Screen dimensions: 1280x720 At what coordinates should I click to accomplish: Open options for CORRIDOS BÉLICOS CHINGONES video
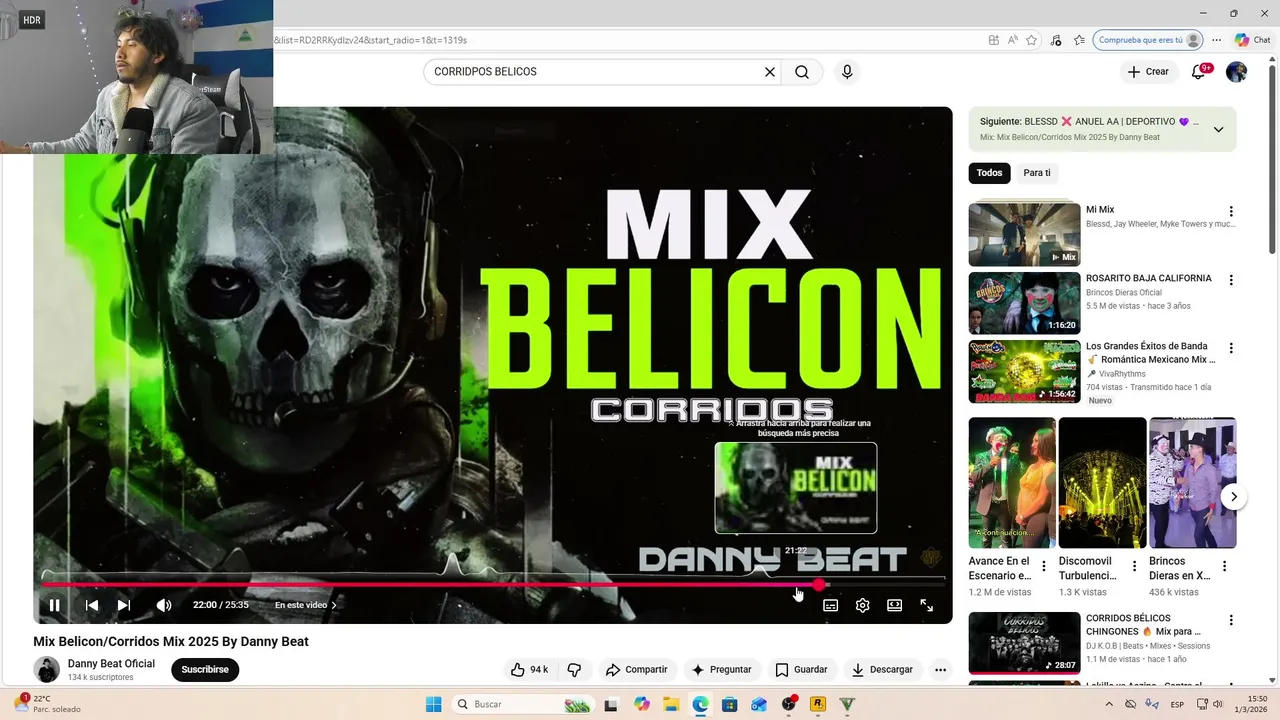click(1231, 620)
